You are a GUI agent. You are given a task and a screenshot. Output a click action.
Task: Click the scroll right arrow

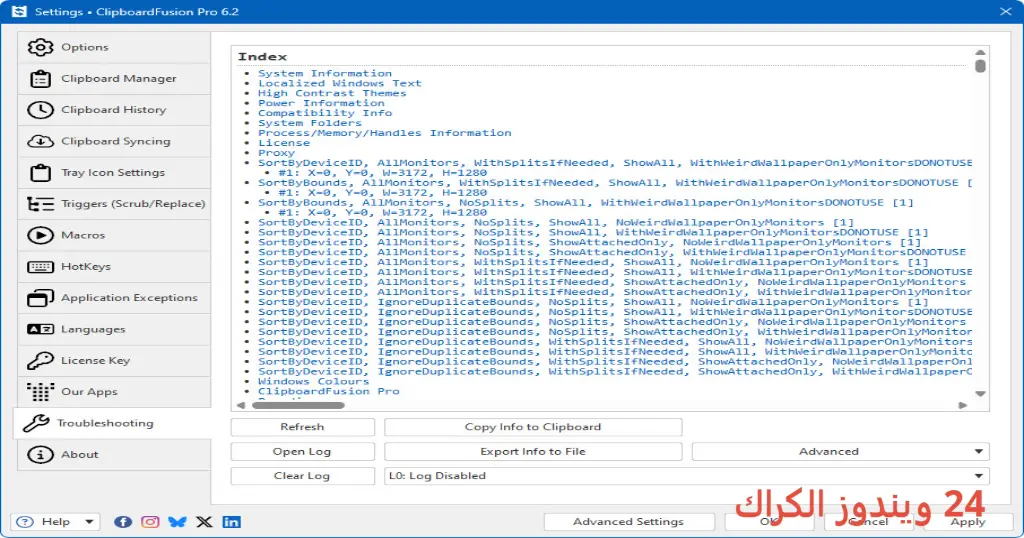tap(963, 405)
